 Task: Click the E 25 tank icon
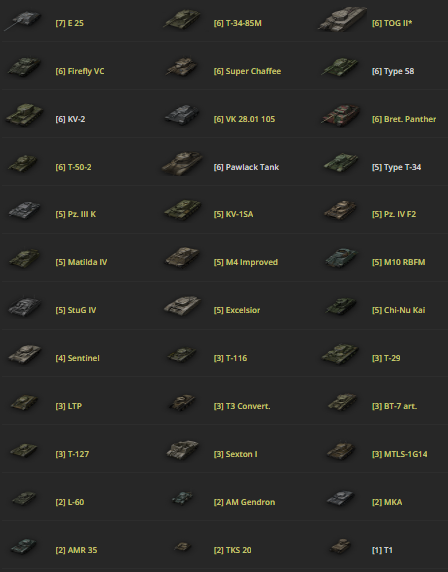pos(23,20)
